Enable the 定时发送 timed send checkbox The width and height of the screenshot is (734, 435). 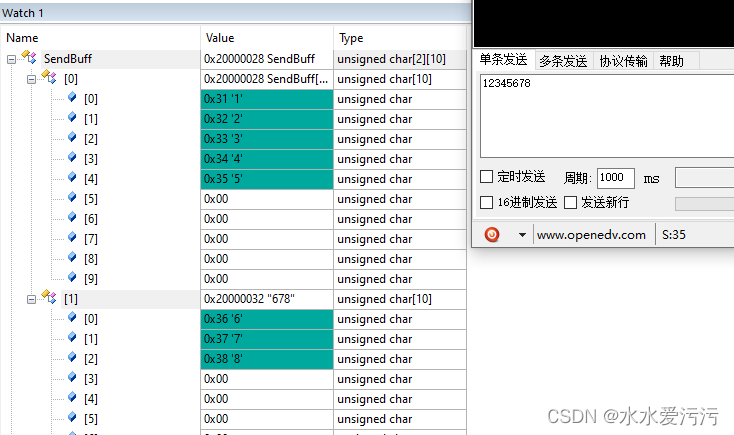click(486, 177)
